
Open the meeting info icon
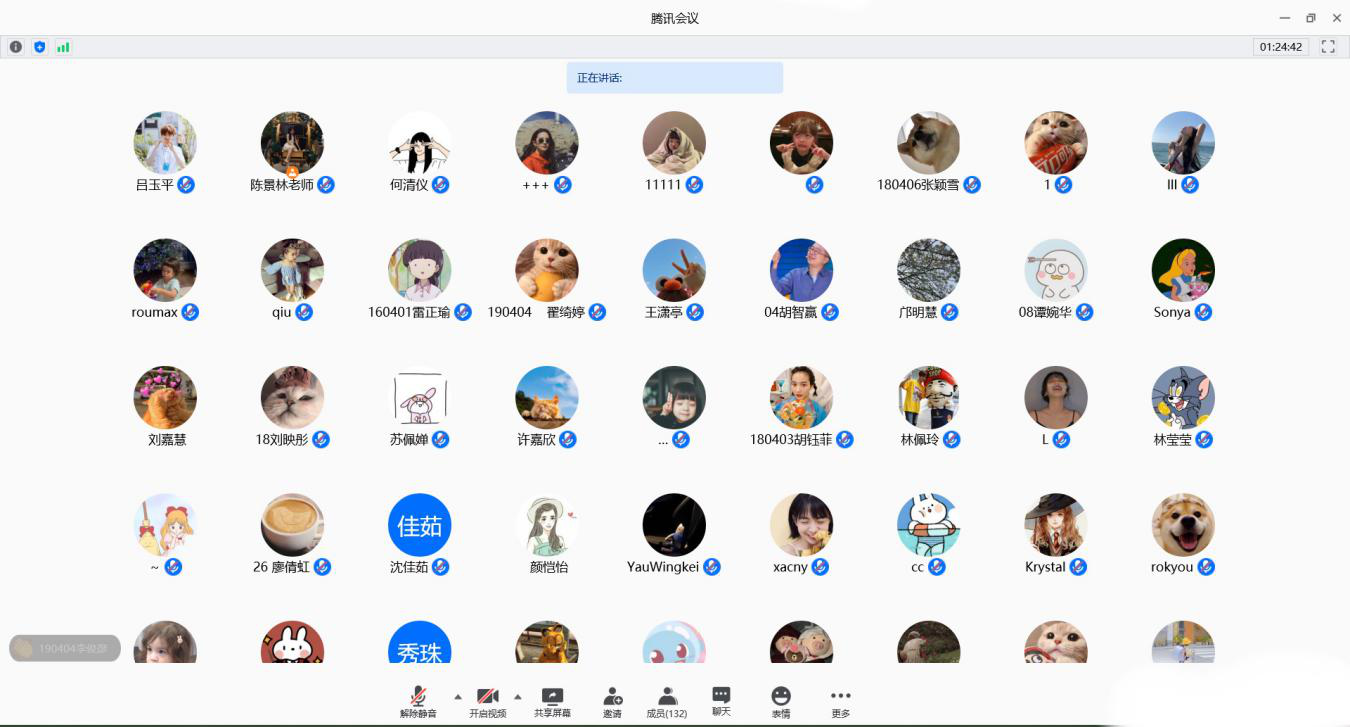(16, 47)
